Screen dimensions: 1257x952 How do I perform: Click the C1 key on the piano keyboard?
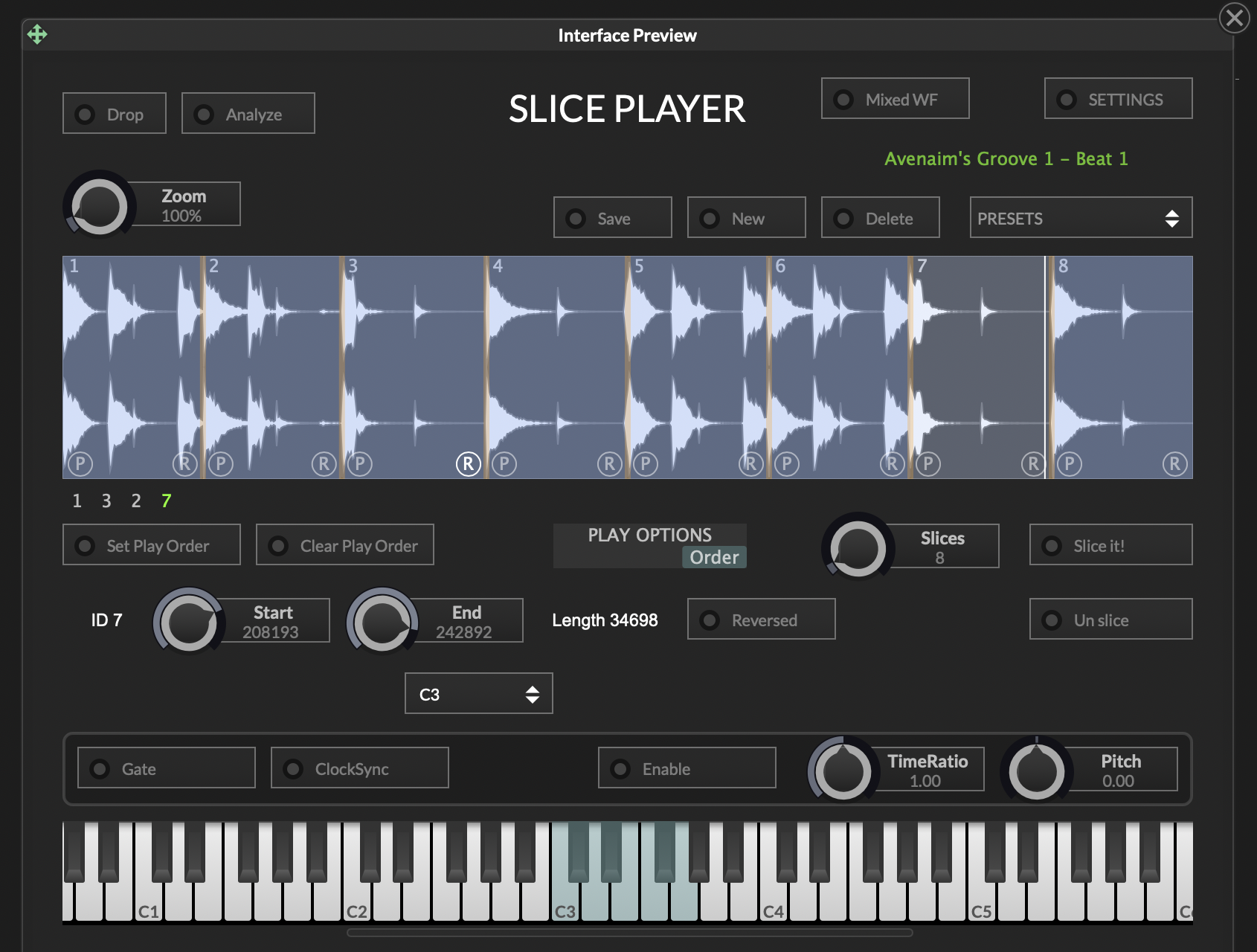149,900
